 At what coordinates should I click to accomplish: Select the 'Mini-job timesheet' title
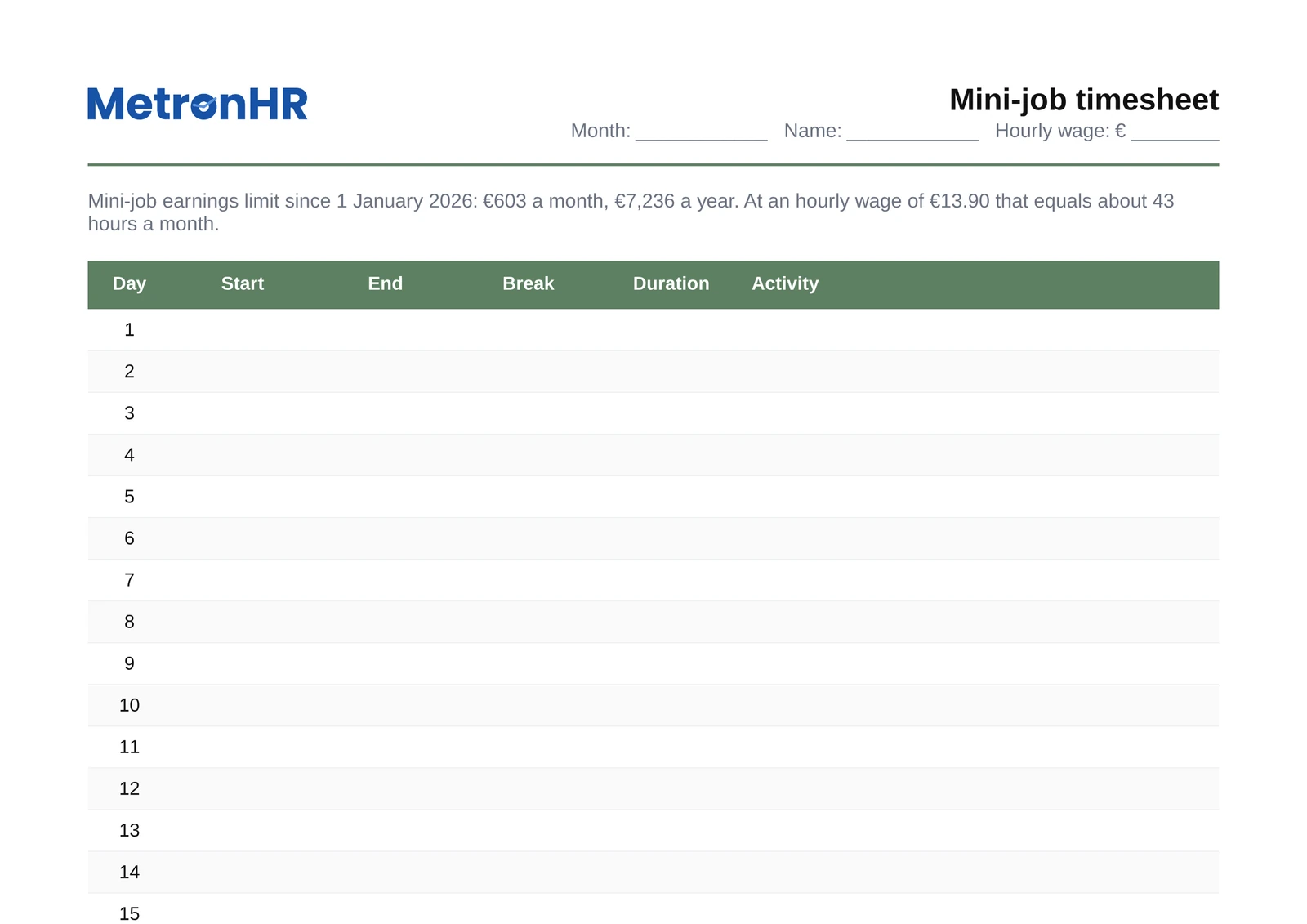coord(1084,100)
